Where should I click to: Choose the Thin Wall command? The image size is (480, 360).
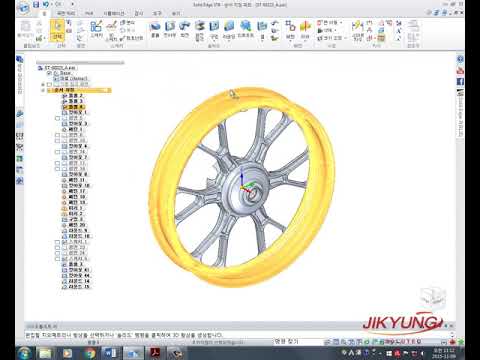(262, 29)
